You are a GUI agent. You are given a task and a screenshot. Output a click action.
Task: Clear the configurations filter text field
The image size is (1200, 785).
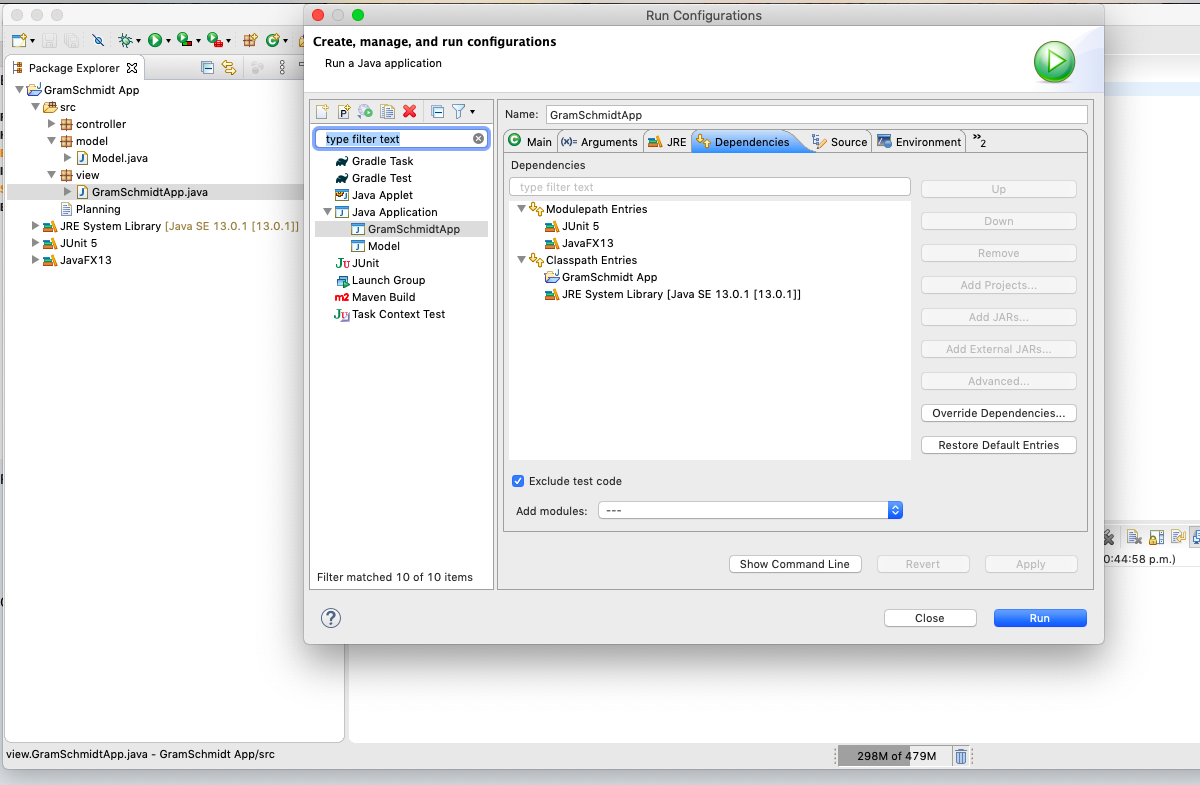[x=478, y=139]
